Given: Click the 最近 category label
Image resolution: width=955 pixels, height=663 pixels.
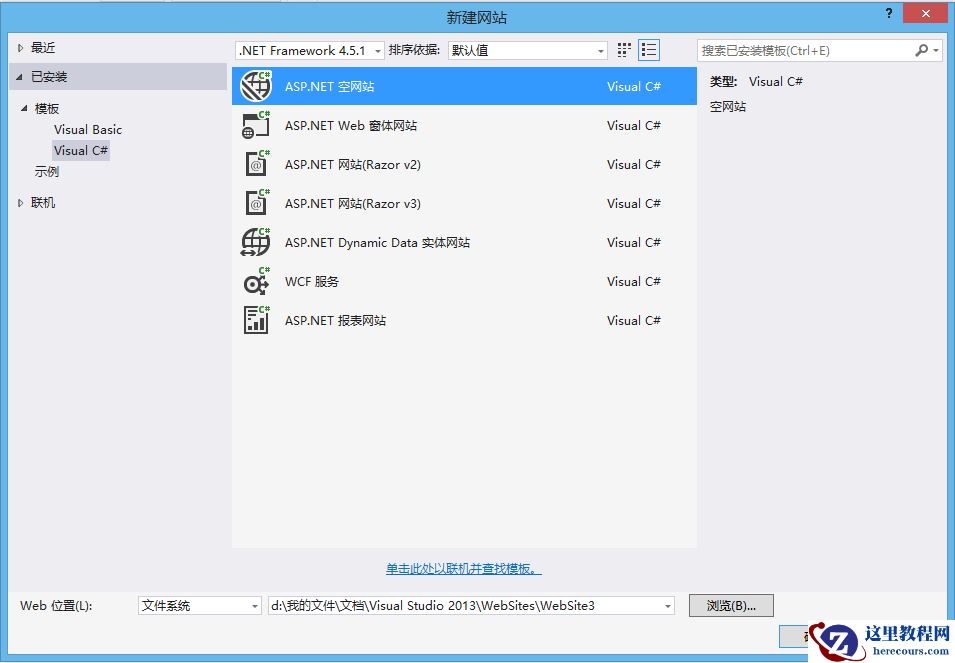Looking at the screenshot, I should click(x=43, y=47).
